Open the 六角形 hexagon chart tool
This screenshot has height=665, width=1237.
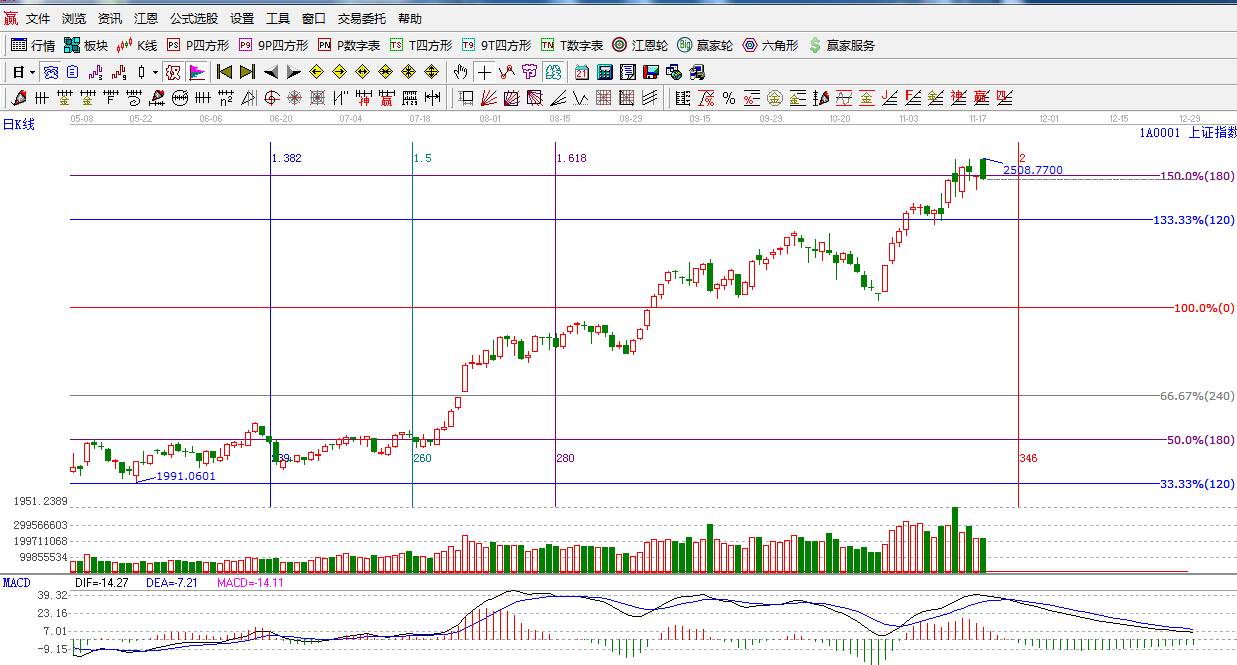tap(770, 45)
